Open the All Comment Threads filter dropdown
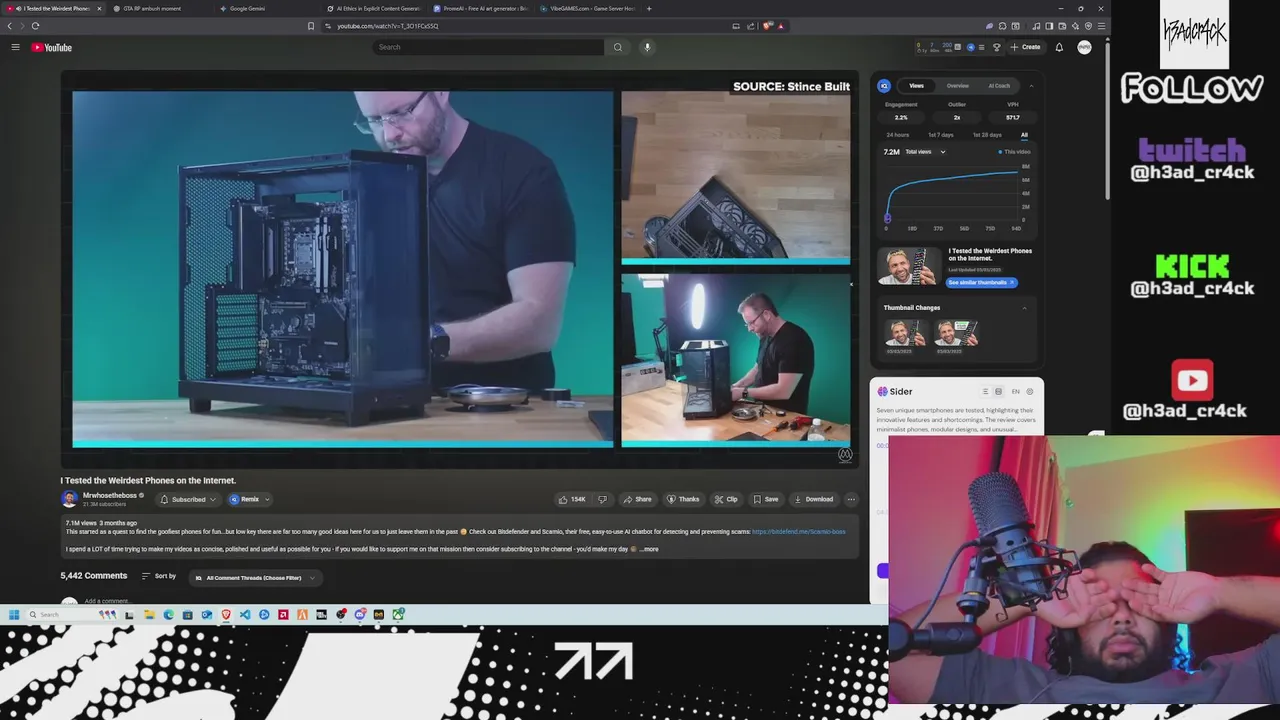 [x=254, y=578]
